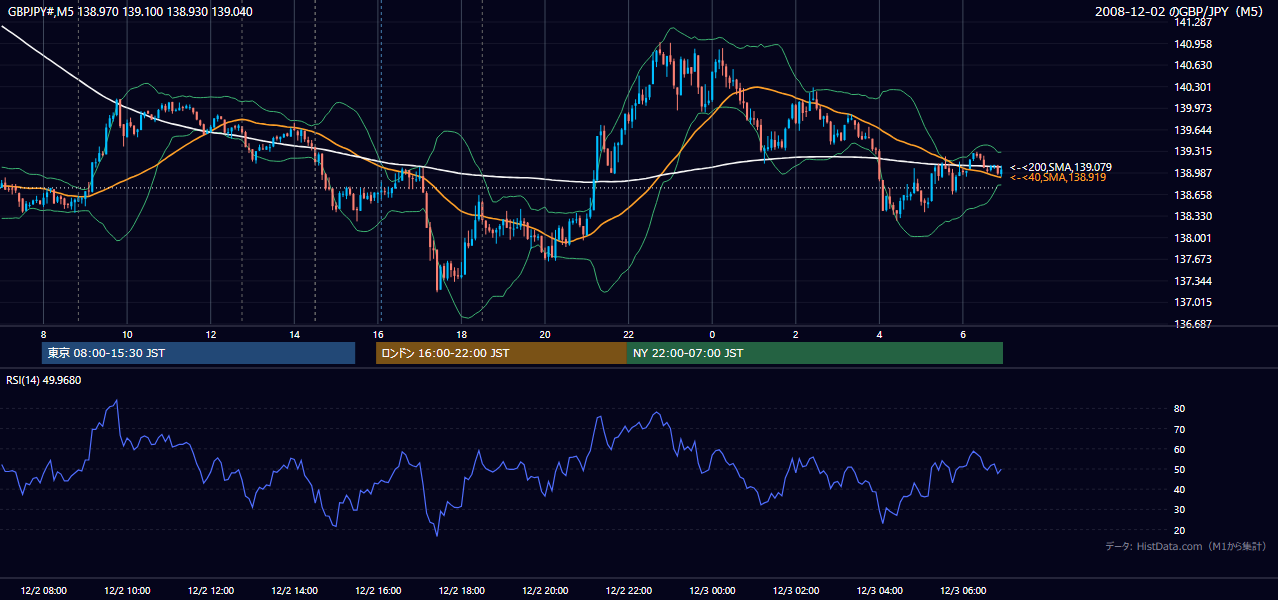Click the 137.673 price axis value
Viewport: 1278px width, 600px height.
pyautogui.click(x=1191, y=259)
